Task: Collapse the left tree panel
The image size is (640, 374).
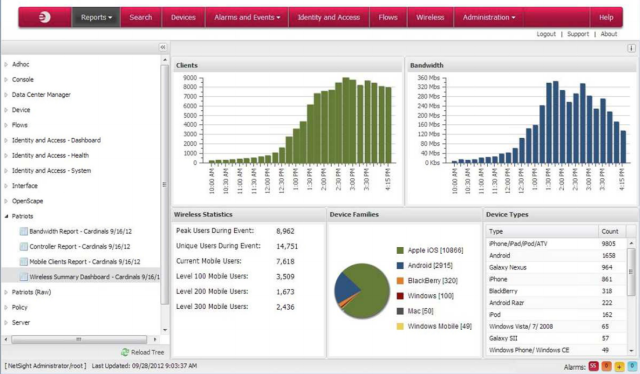Action: tap(163, 47)
